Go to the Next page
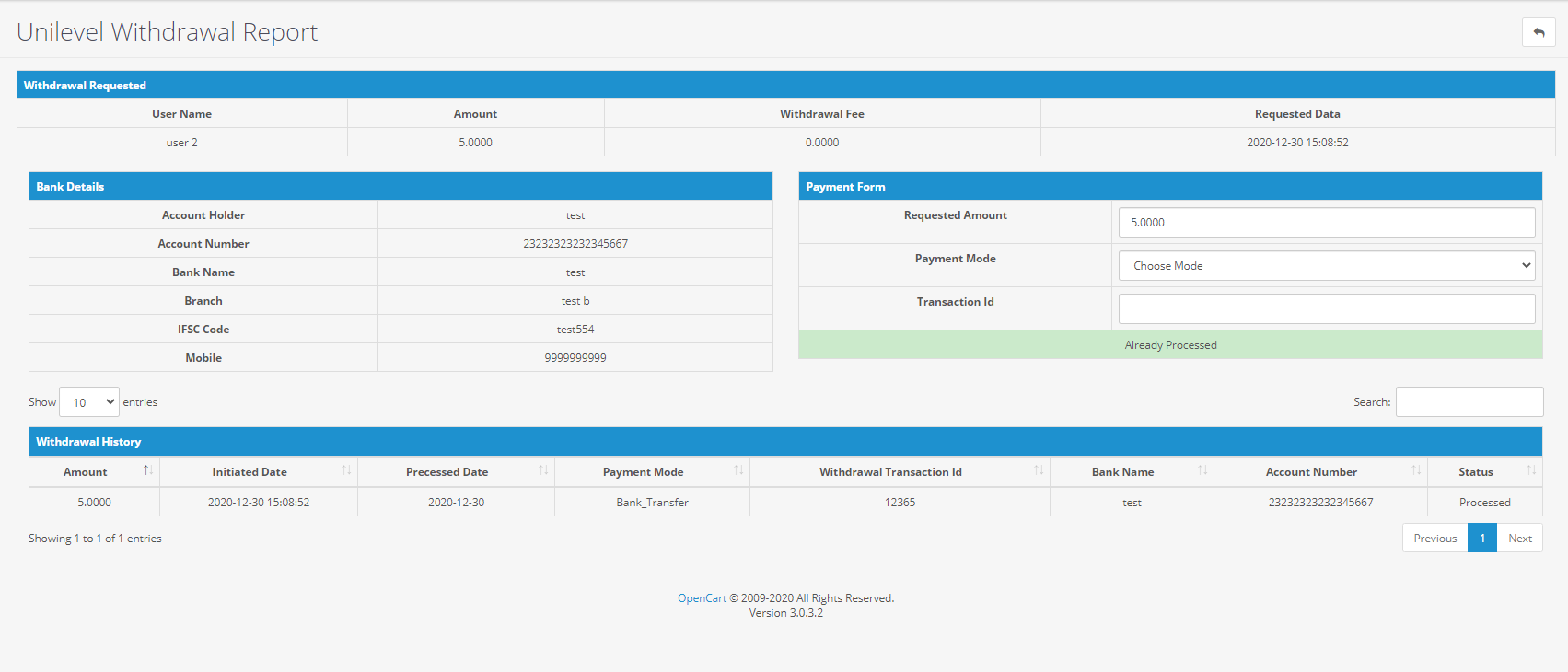The image size is (1568, 672). point(1519,539)
